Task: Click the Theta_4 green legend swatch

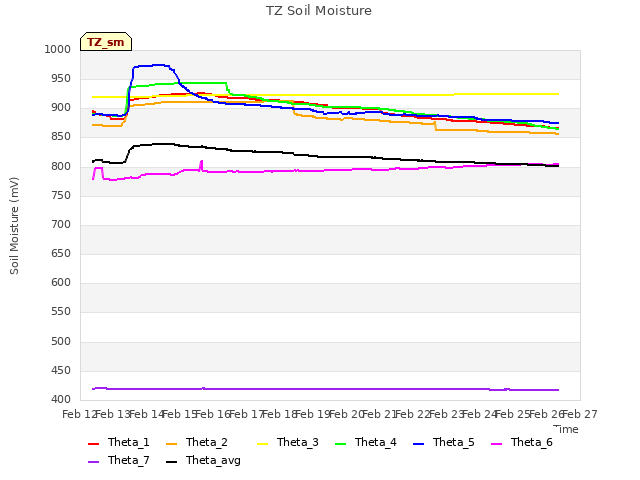Action: (340, 444)
